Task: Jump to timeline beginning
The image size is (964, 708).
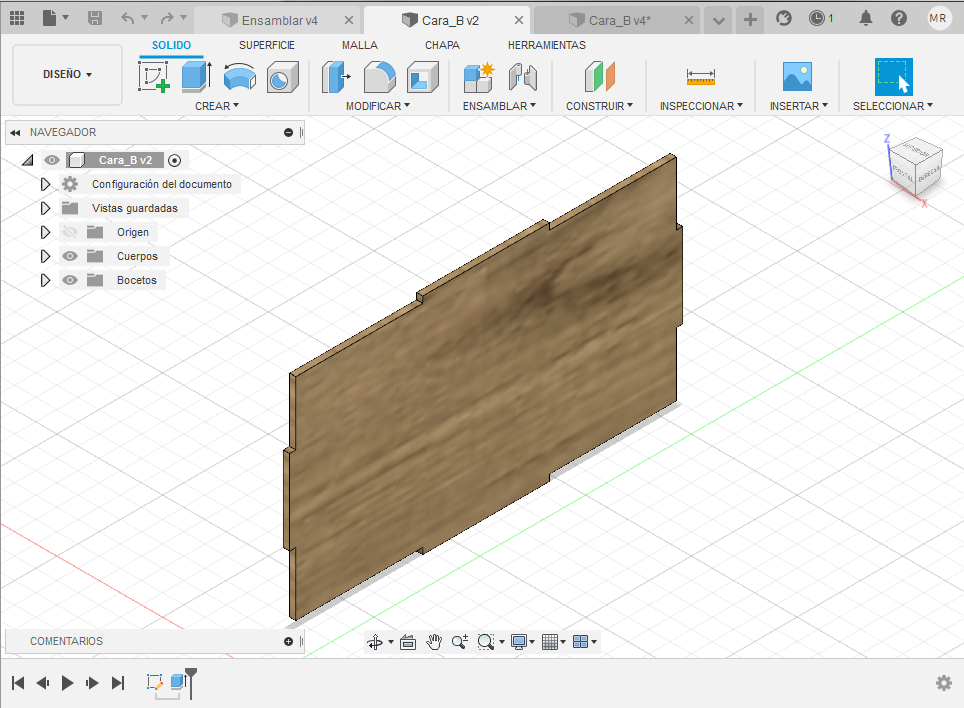Action: 18,683
